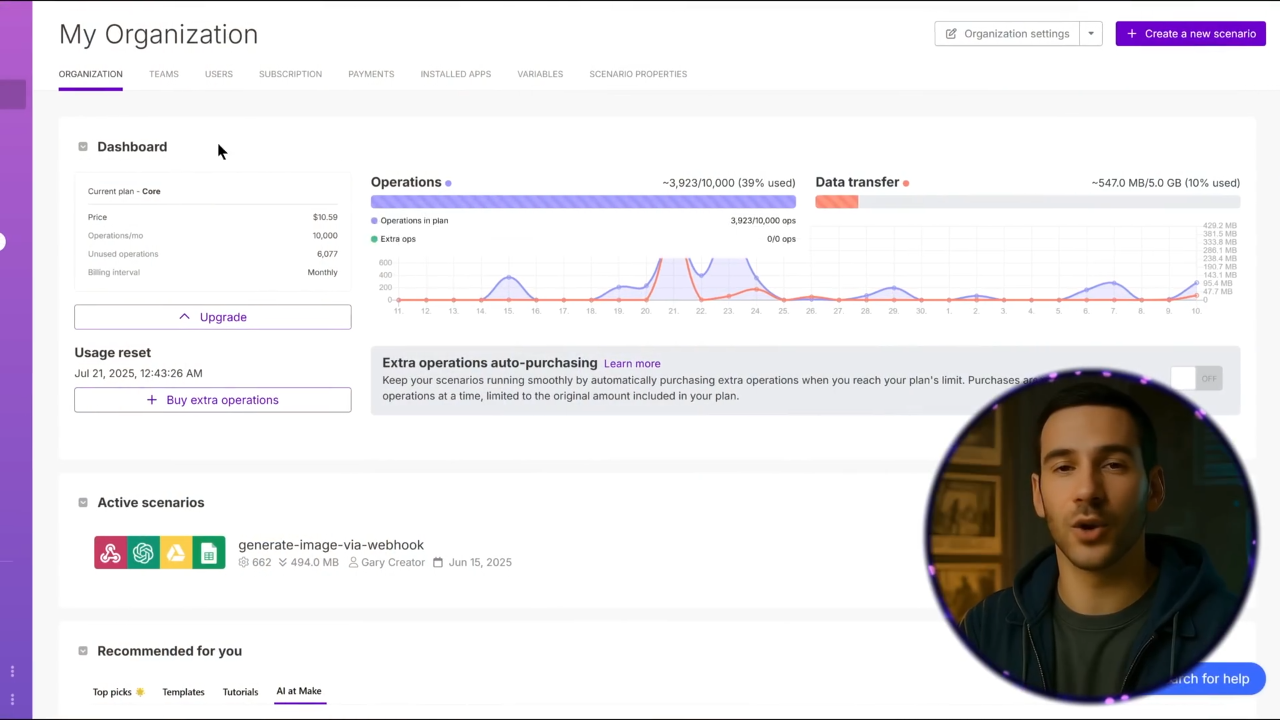Select the Tutorials tab
1280x720 pixels.
coord(240,692)
